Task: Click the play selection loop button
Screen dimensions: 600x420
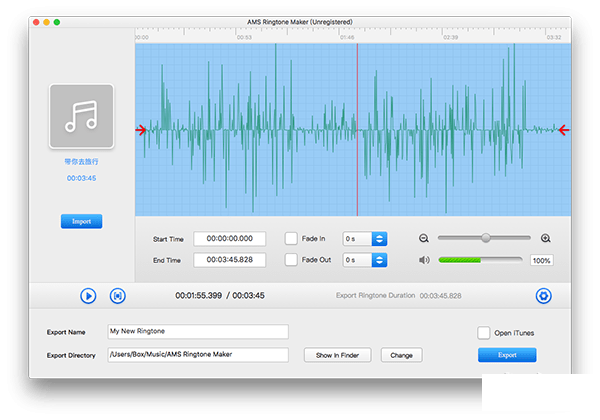Action: [x=117, y=296]
